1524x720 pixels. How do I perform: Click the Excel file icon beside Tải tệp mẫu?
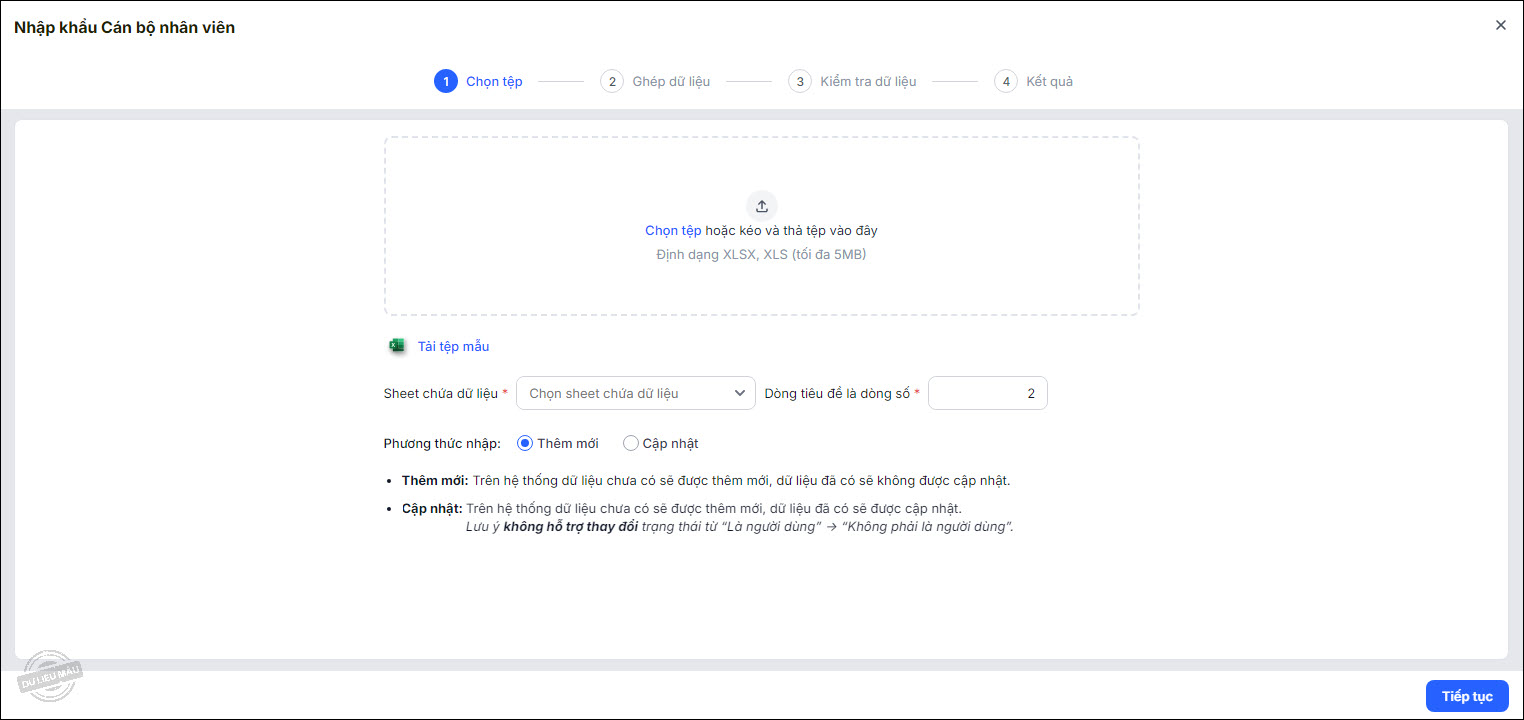[397, 346]
